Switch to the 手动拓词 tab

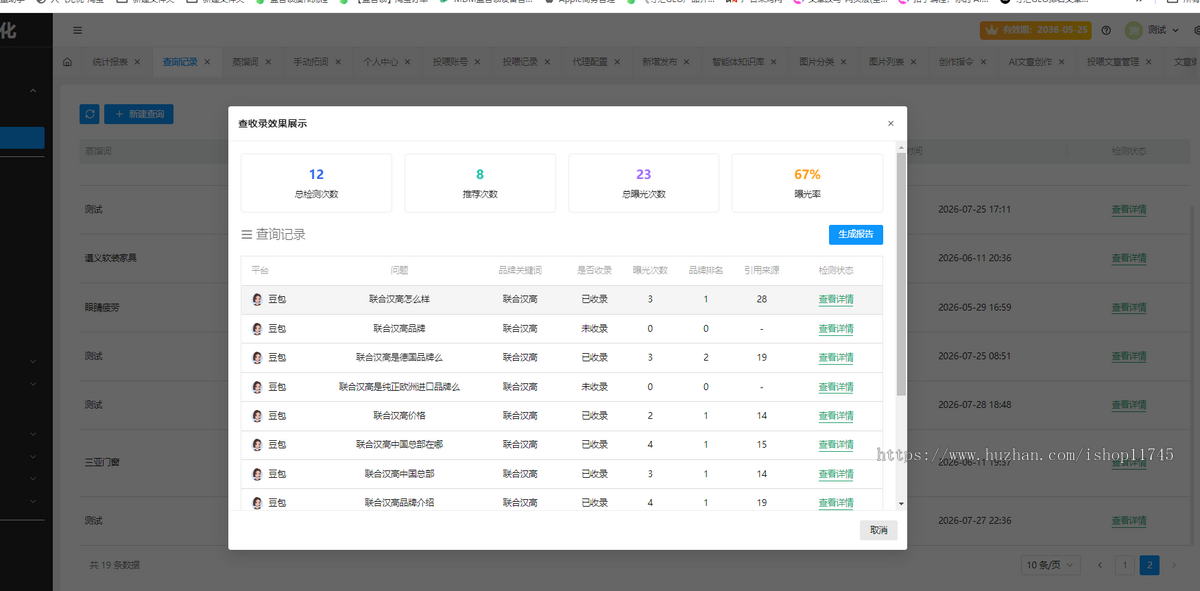tap(311, 62)
